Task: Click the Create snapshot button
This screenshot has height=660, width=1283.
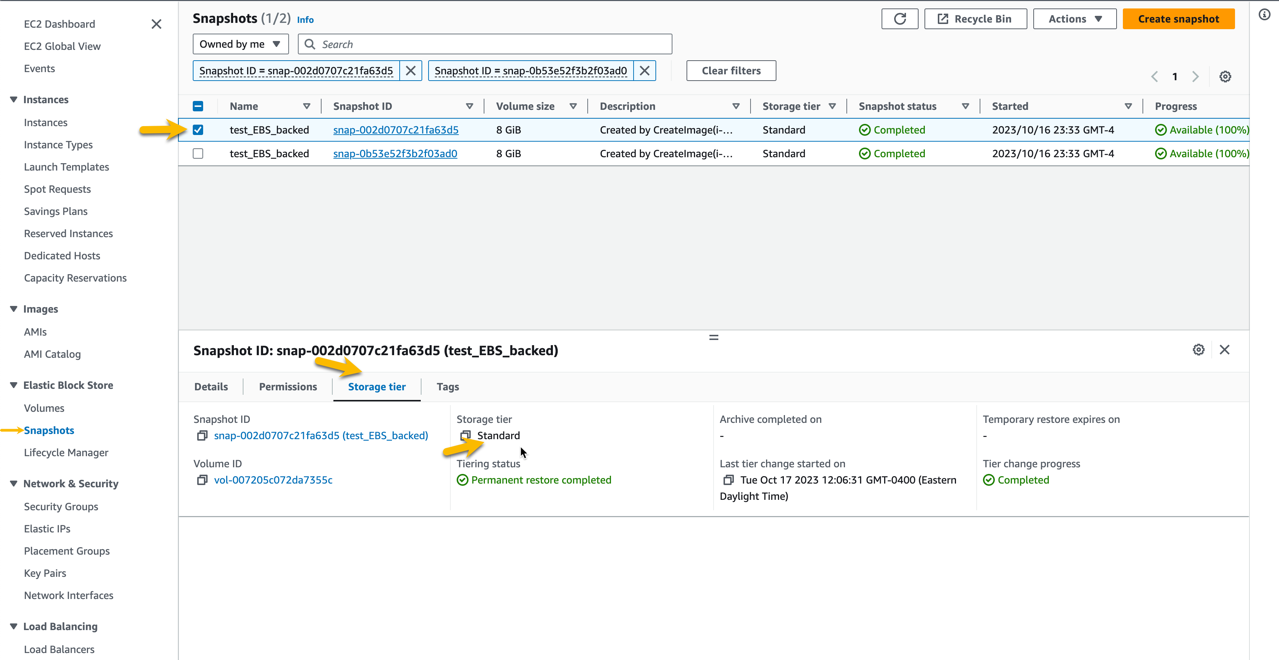Action: tap(1178, 18)
